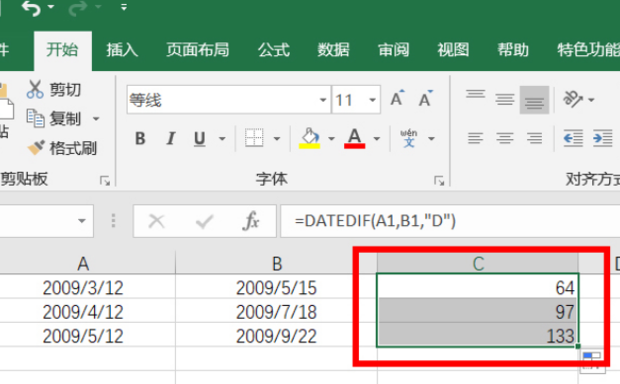This screenshot has width=620, height=384.
Task: Toggle Bold formatting
Action: [140, 139]
